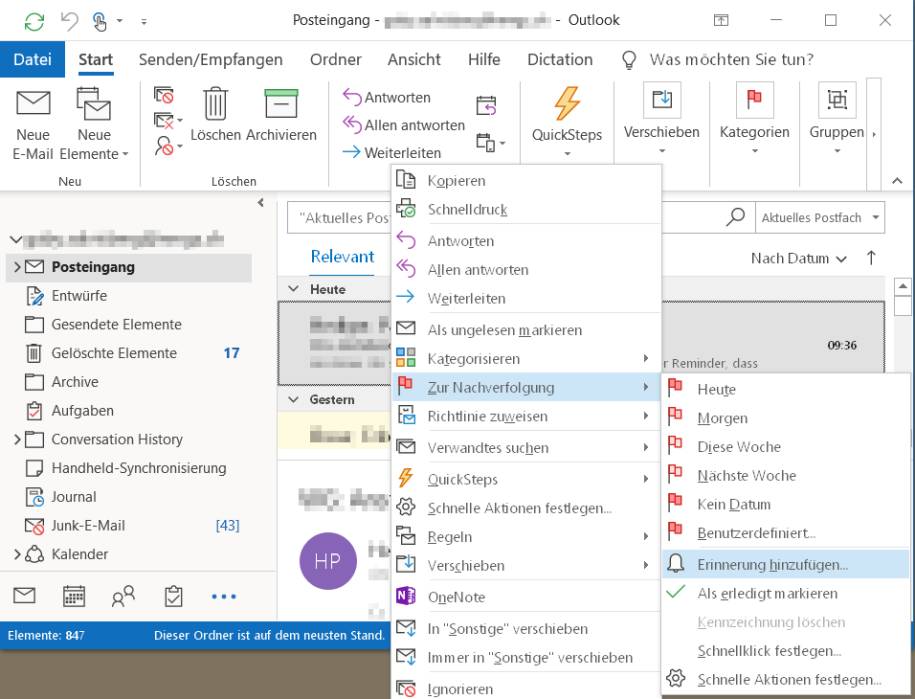Open Nach Datum sort dropdown
The image size is (915, 699).
[798, 258]
